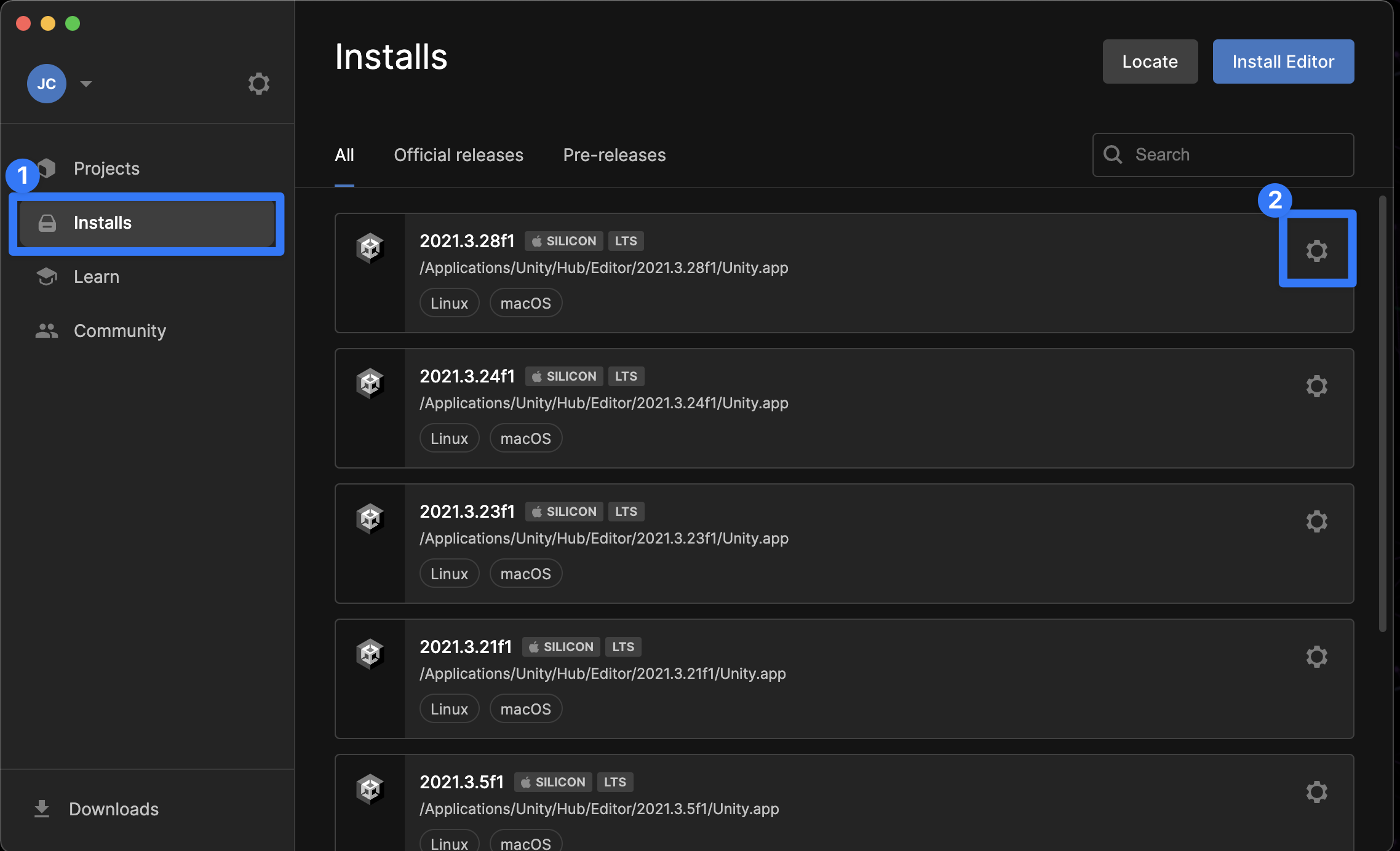Click settings icon for 2021.3.5f1

1317,791
